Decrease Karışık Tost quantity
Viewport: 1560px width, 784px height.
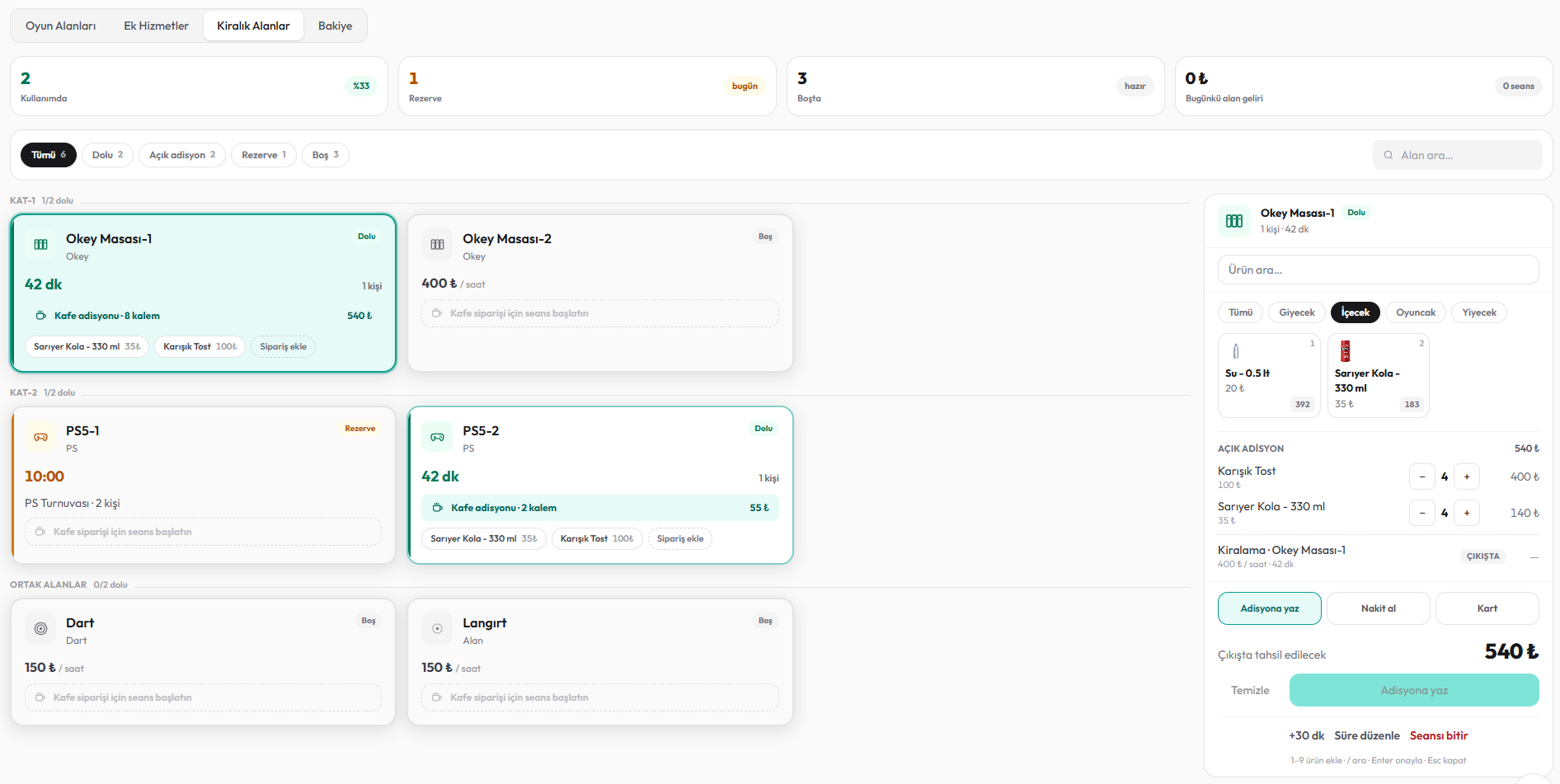tap(1422, 477)
